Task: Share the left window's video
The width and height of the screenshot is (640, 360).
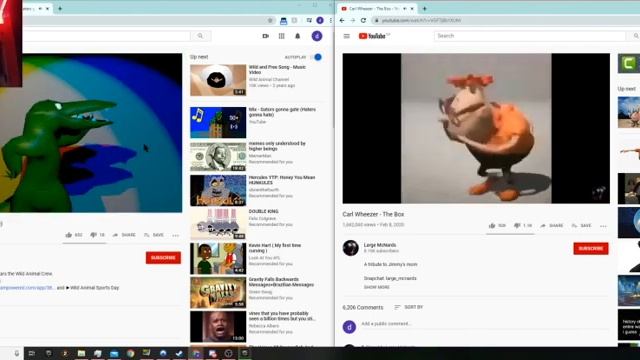Action: pos(124,235)
